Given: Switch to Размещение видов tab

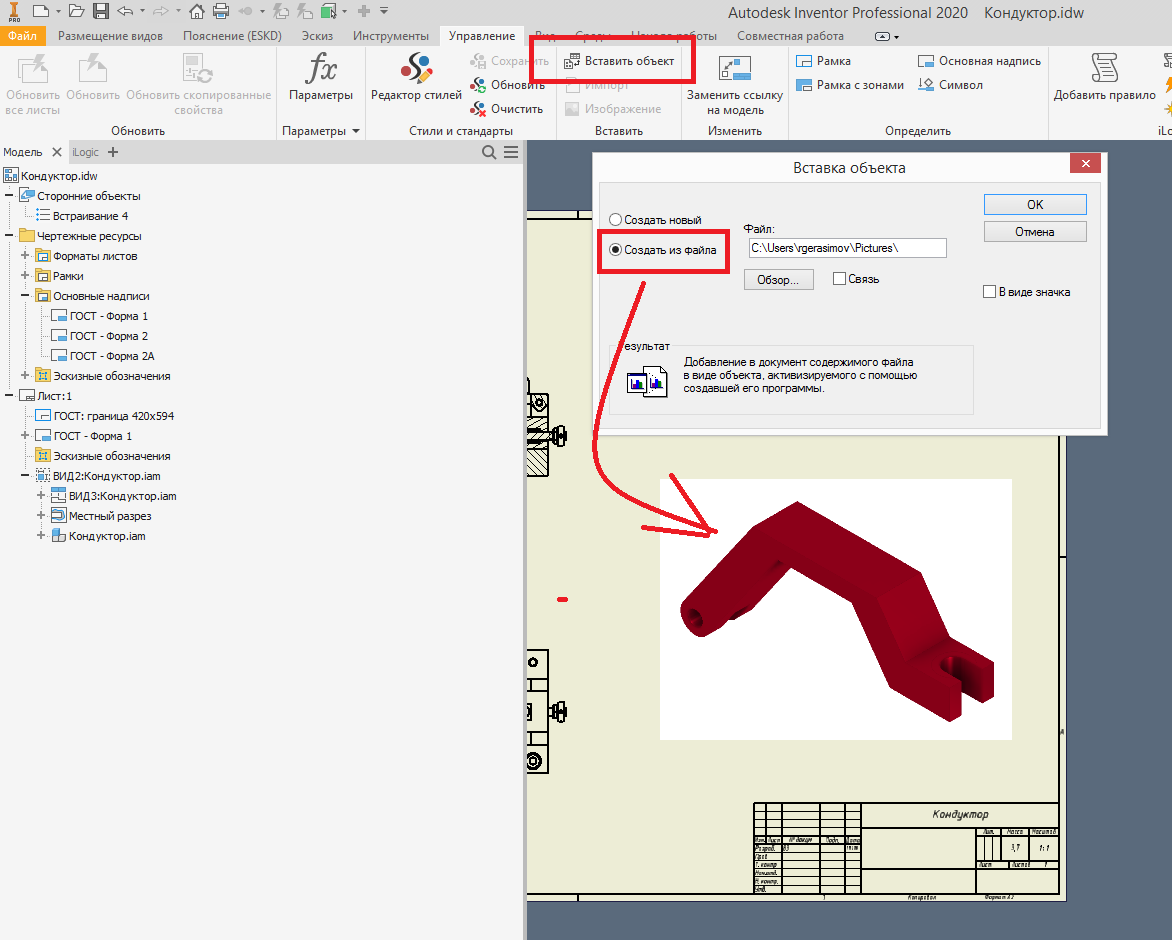Looking at the screenshot, I should 110,36.
